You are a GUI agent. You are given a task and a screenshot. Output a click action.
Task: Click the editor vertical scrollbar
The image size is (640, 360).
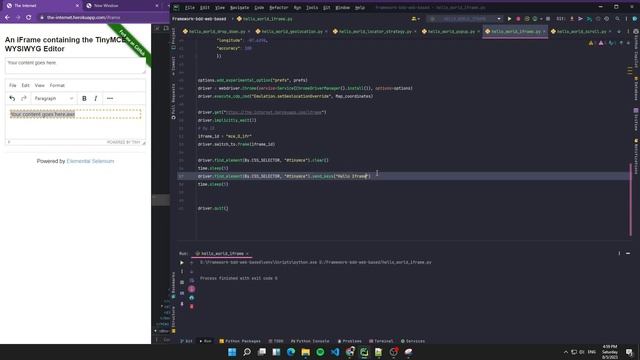click(x=631, y=200)
